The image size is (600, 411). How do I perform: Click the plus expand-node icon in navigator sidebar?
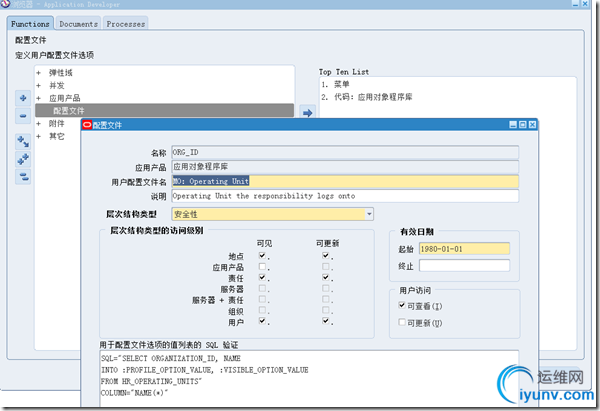point(23,98)
